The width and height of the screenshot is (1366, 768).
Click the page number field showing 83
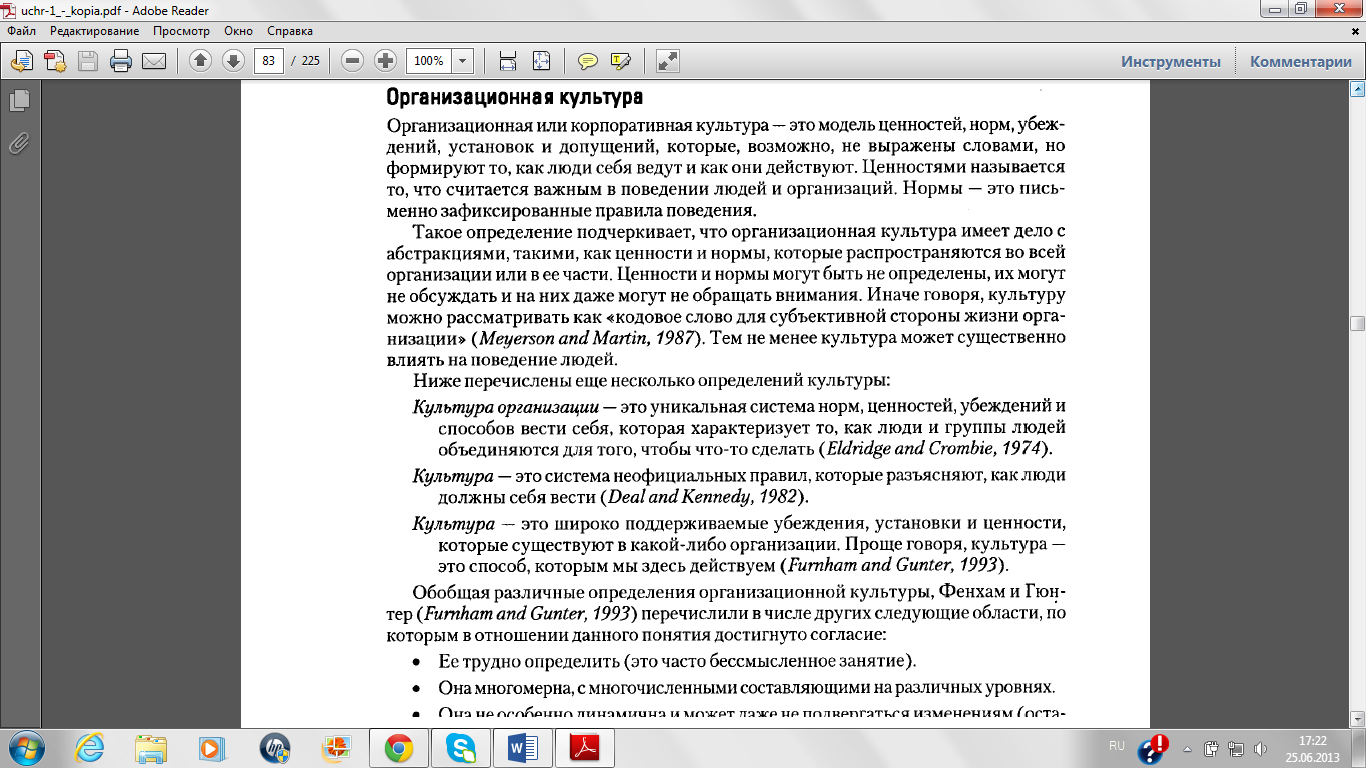pos(268,61)
